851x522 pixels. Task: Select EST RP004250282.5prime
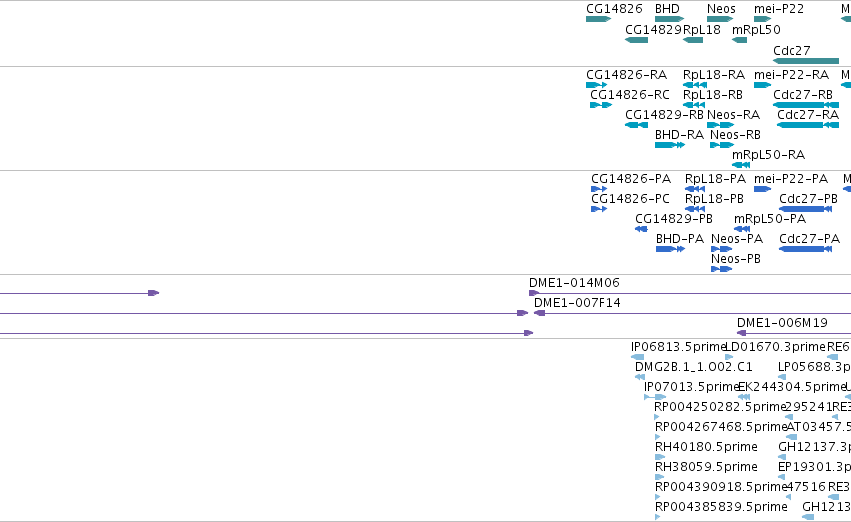pyautogui.click(x=657, y=417)
